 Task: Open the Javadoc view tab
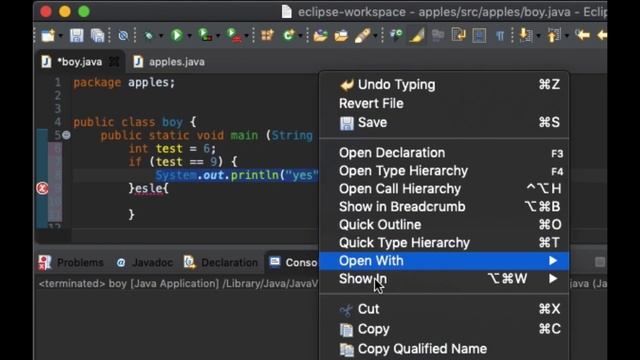coord(144,263)
